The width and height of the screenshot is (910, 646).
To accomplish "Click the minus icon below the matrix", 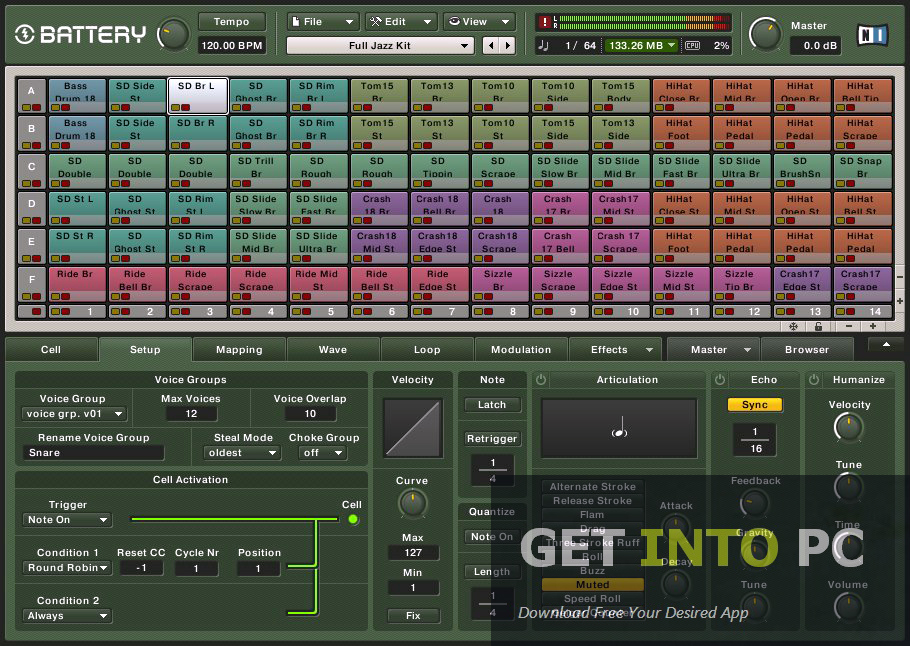I will point(848,326).
